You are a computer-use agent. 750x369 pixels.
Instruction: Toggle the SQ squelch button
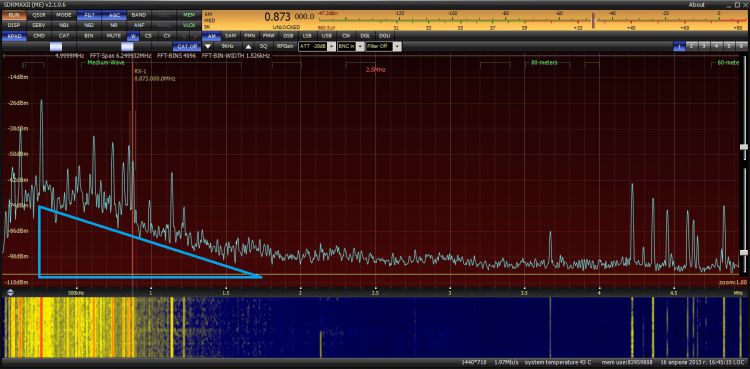click(x=263, y=46)
